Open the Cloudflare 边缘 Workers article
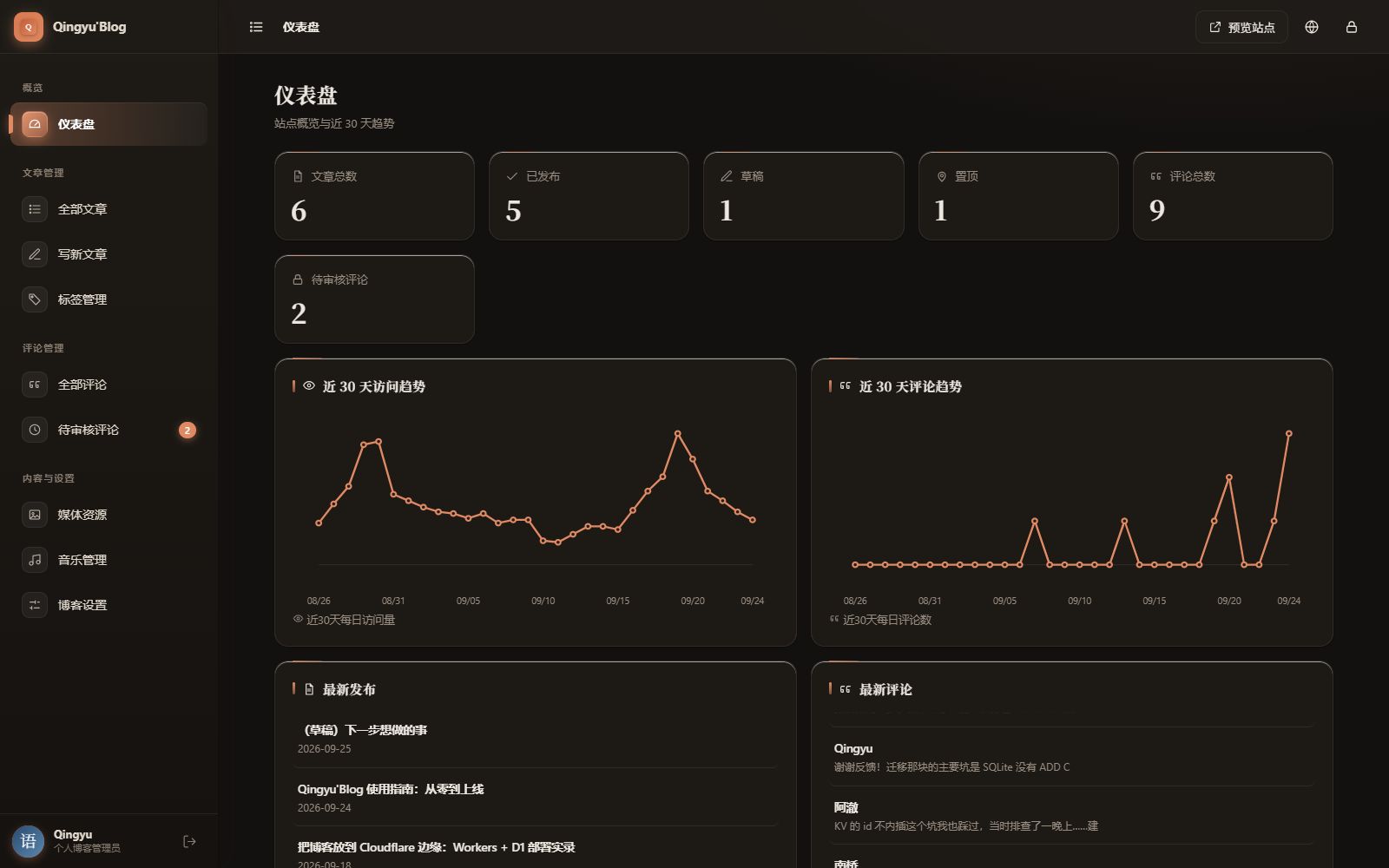This screenshot has height=868, width=1389. click(x=436, y=847)
